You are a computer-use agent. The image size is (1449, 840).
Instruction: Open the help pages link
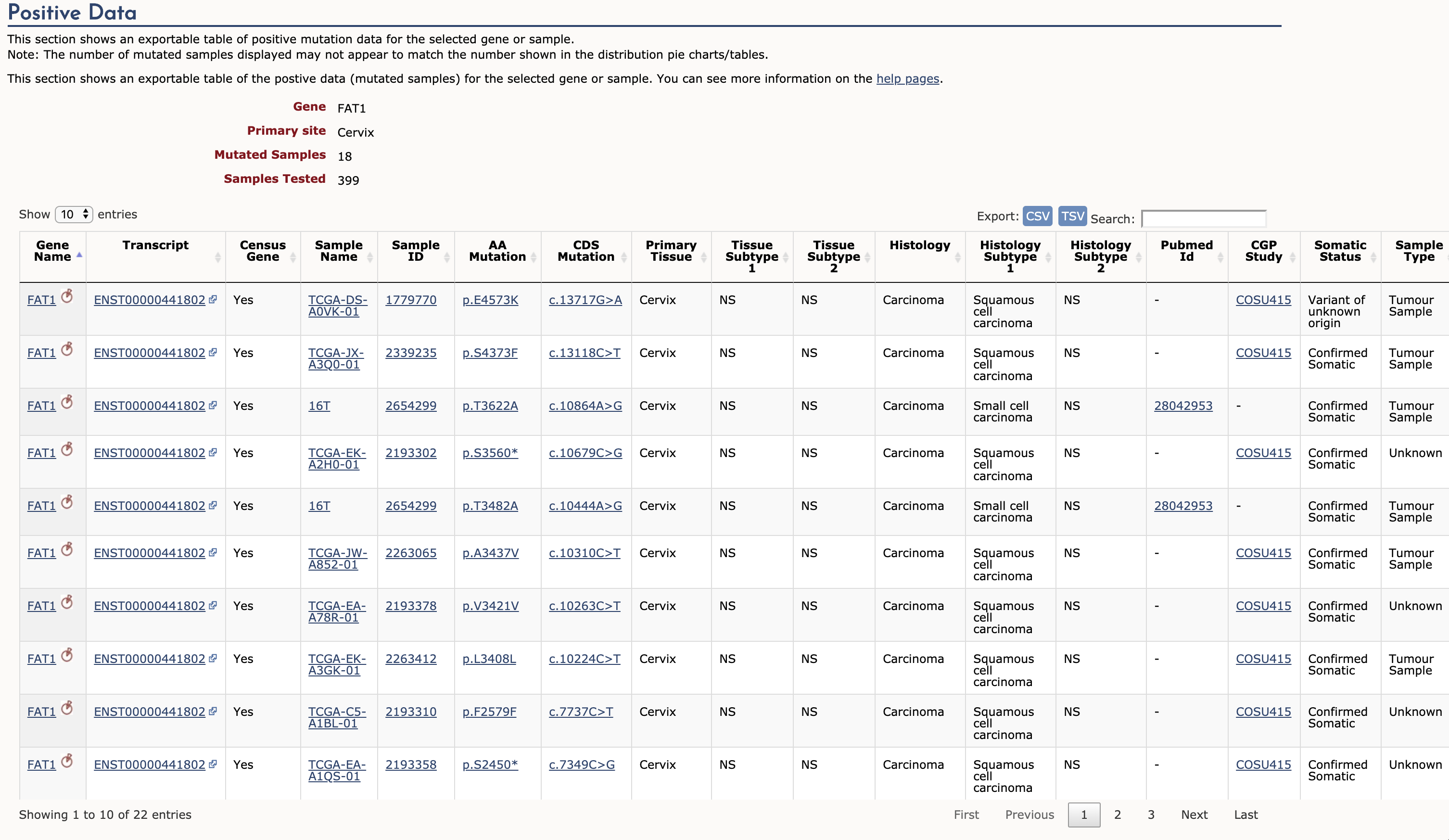907,79
